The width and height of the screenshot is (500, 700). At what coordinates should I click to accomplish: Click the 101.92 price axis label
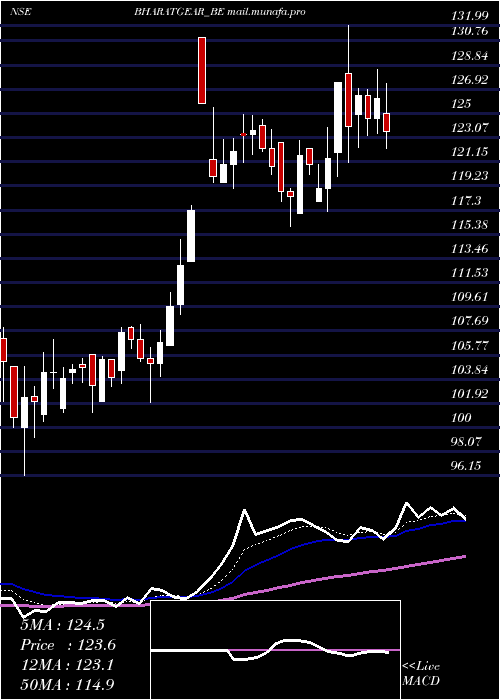[x=468, y=393]
